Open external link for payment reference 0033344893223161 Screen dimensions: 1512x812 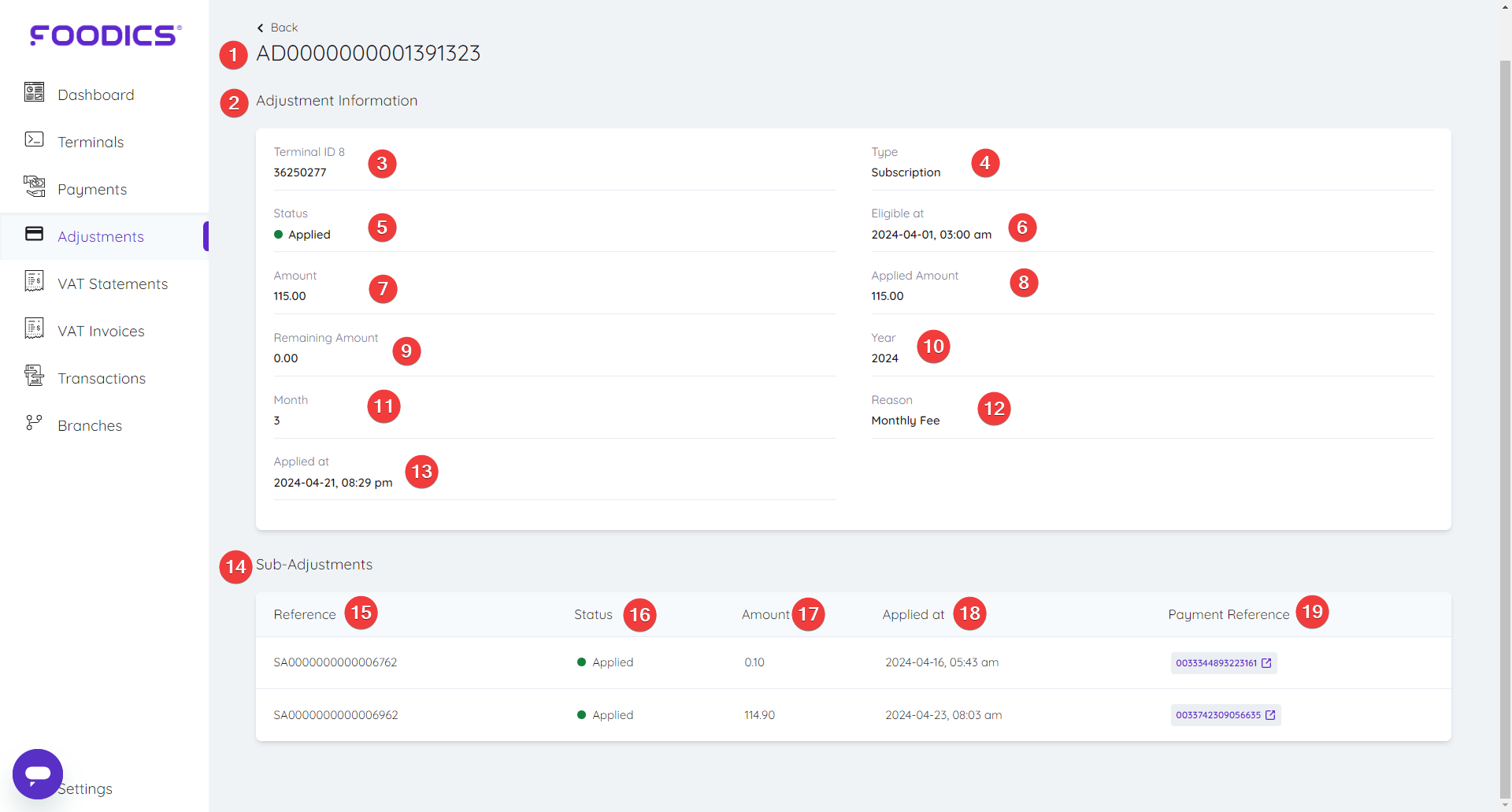click(x=1266, y=662)
